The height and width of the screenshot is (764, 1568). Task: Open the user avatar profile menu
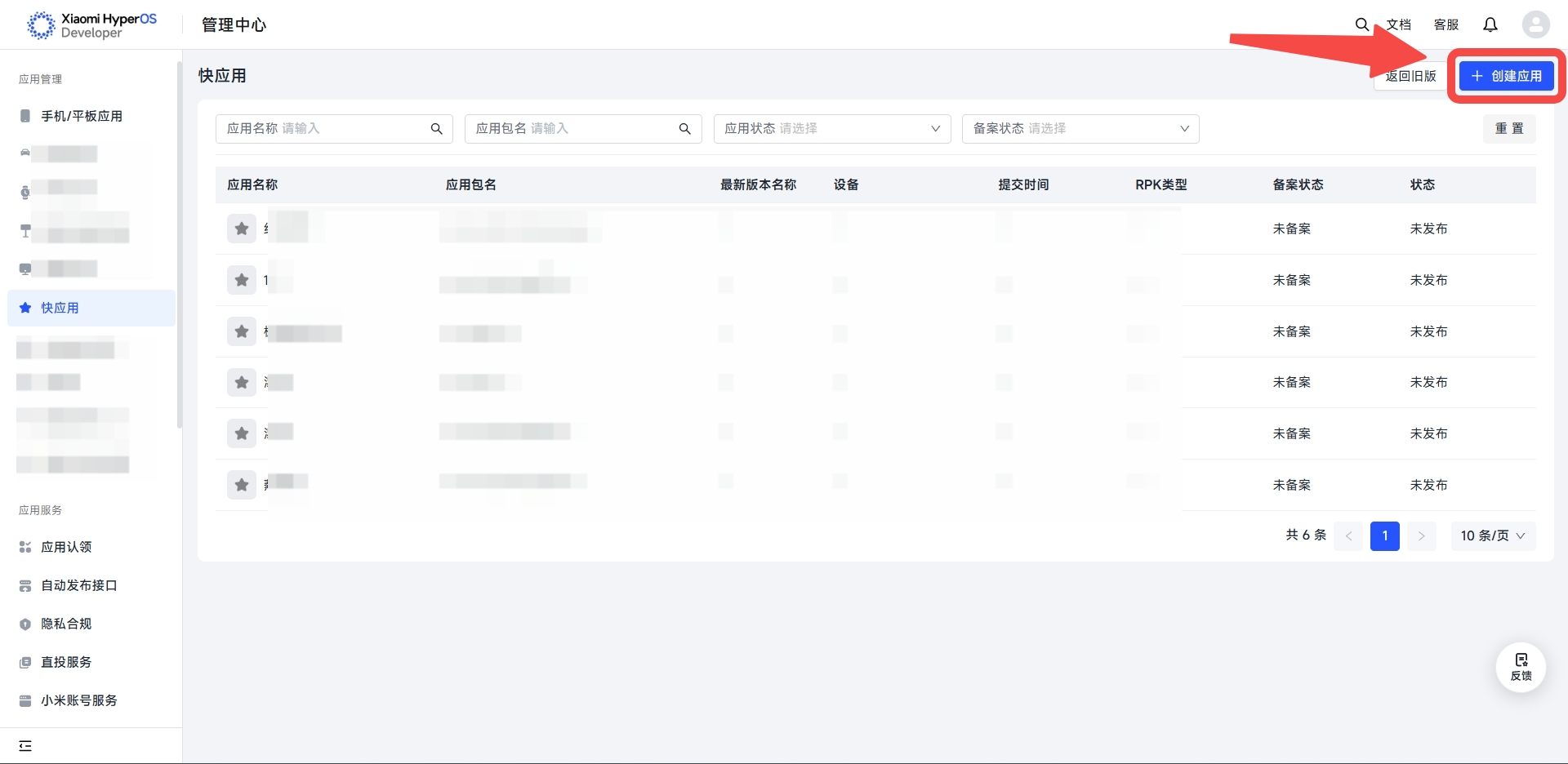pos(1535,24)
